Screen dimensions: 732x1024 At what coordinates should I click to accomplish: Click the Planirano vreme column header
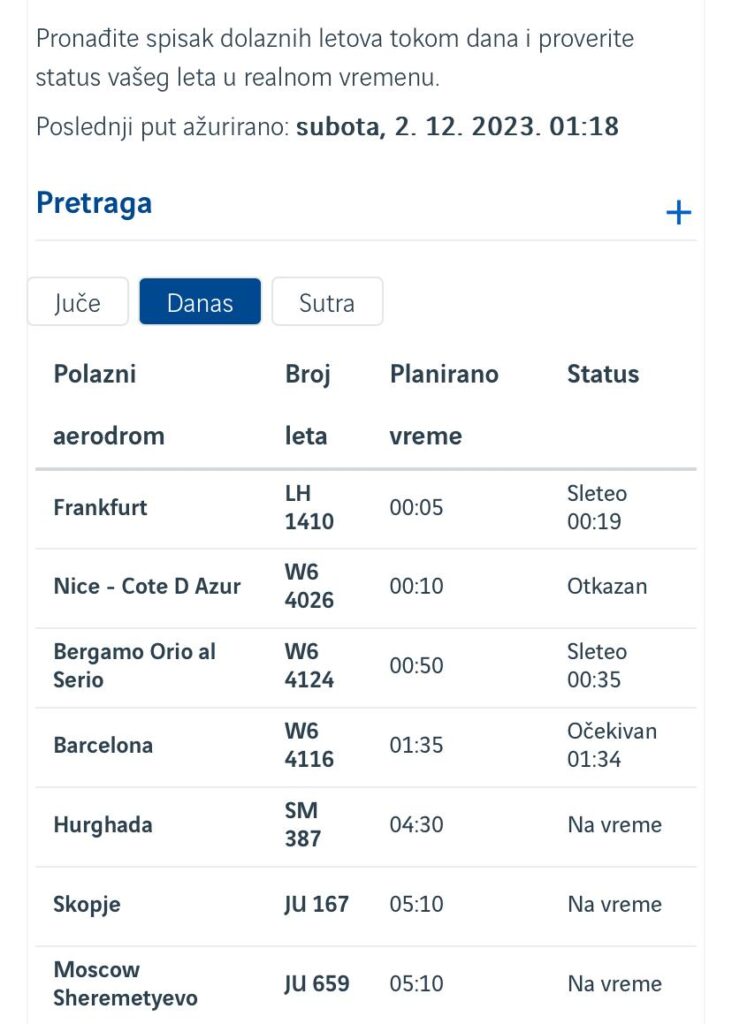[x=444, y=404]
